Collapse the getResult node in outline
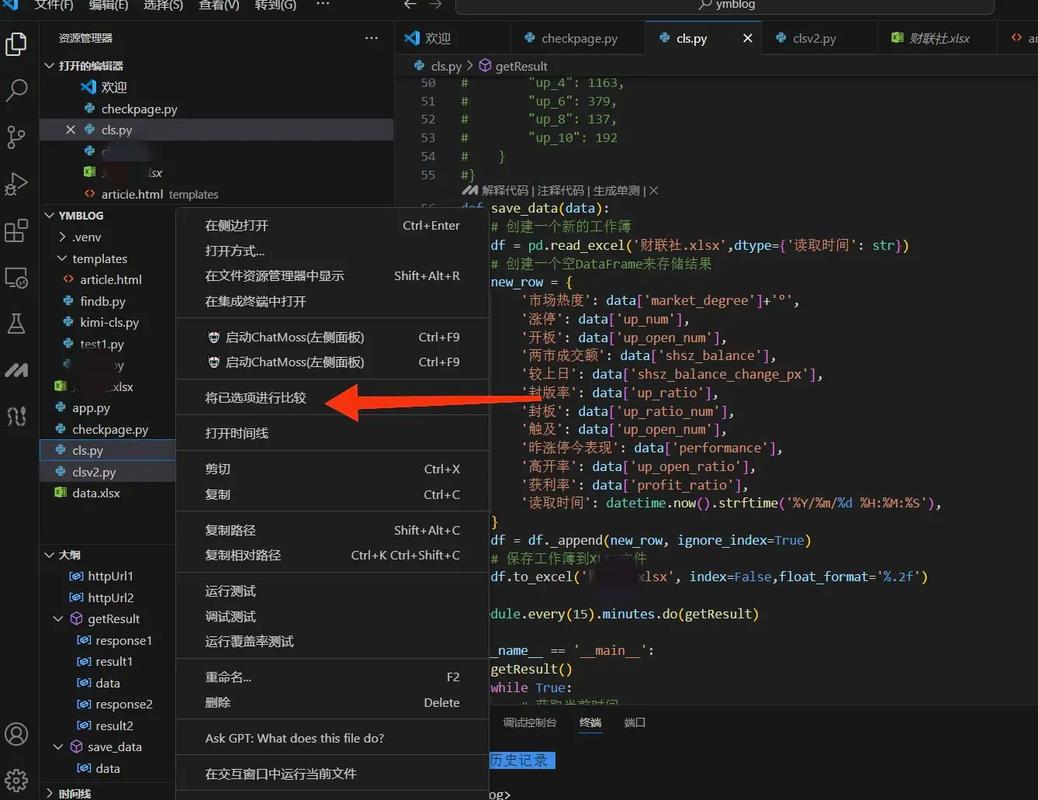Image resolution: width=1038 pixels, height=800 pixels. (58, 618)
